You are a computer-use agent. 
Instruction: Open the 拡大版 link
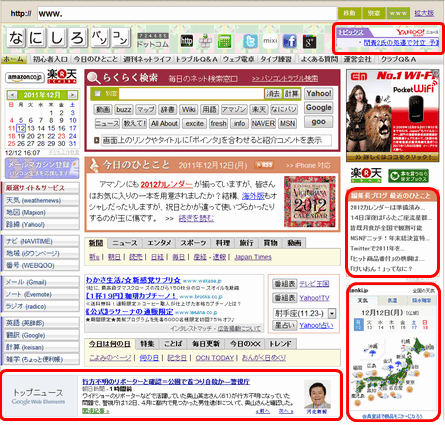click(x=424, y=13)
